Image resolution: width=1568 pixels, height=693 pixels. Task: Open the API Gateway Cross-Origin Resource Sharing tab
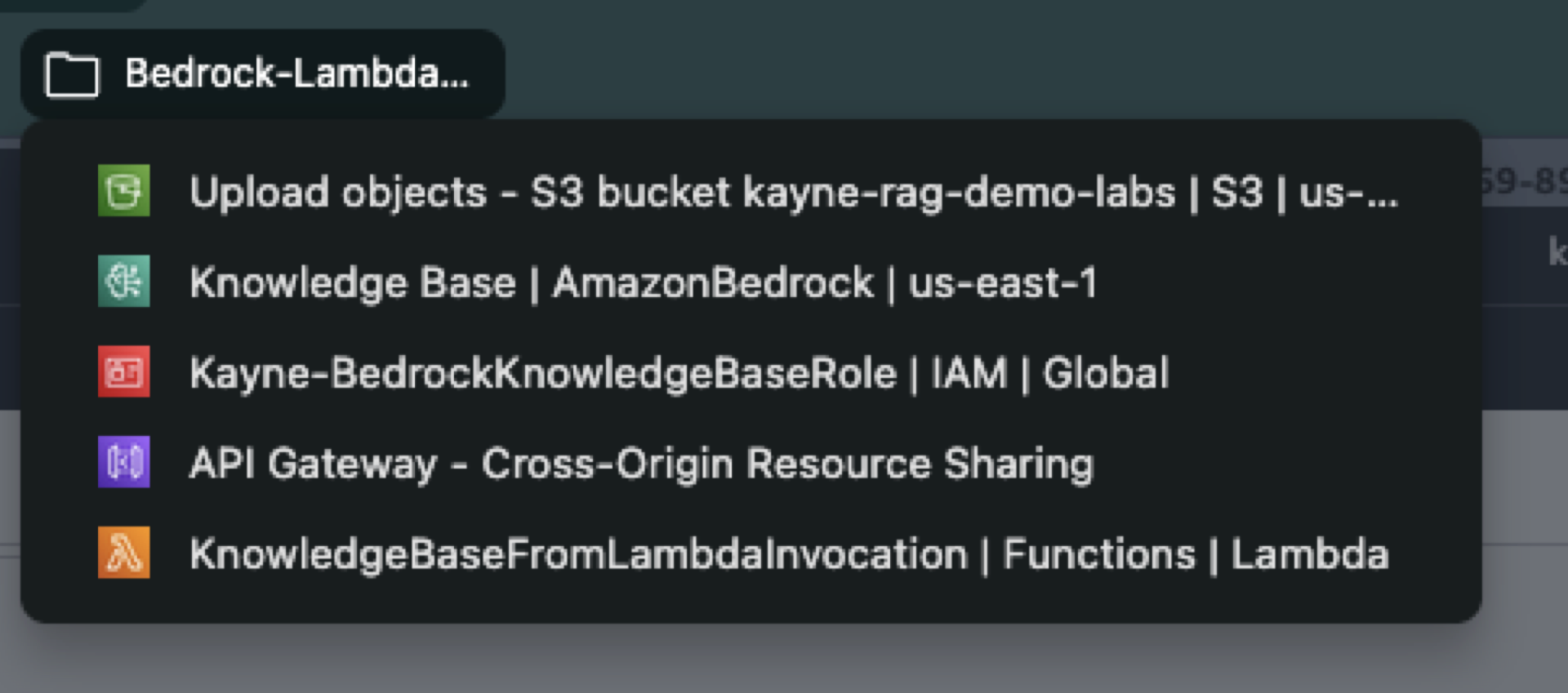coord(642,464)
